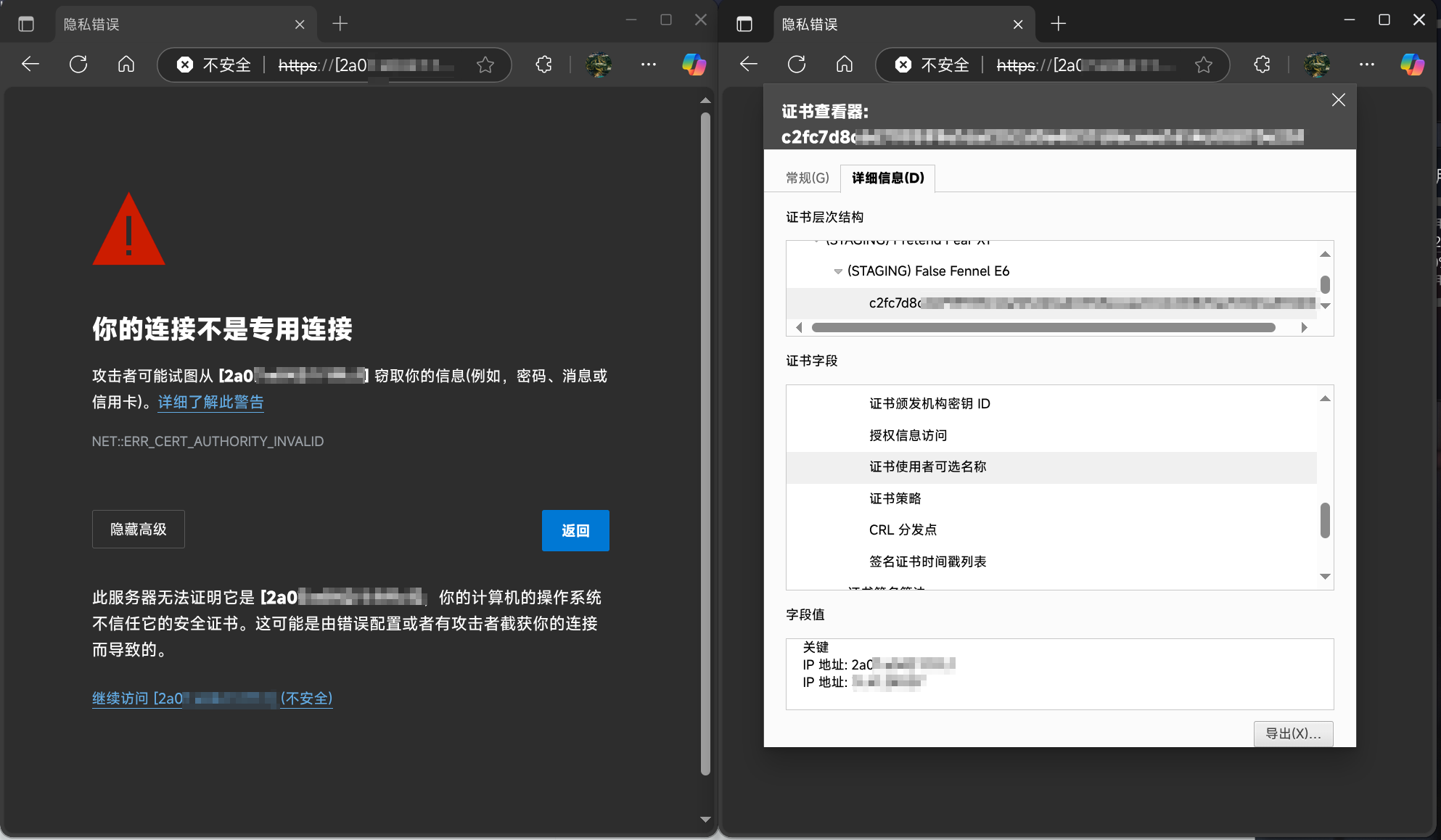Reload page in left browser window
This screenshot has width=1441, height=840.
tap(78, 65)
